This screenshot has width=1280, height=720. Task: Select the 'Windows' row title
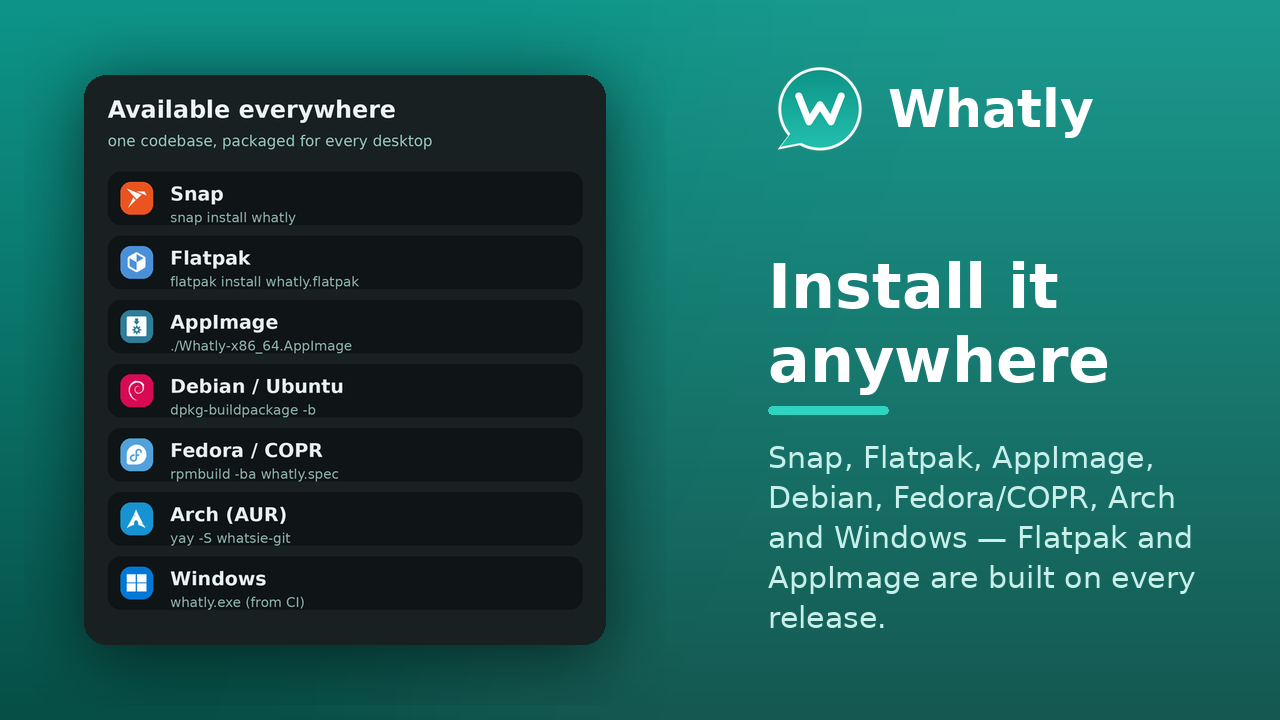[x=218, y=578]
